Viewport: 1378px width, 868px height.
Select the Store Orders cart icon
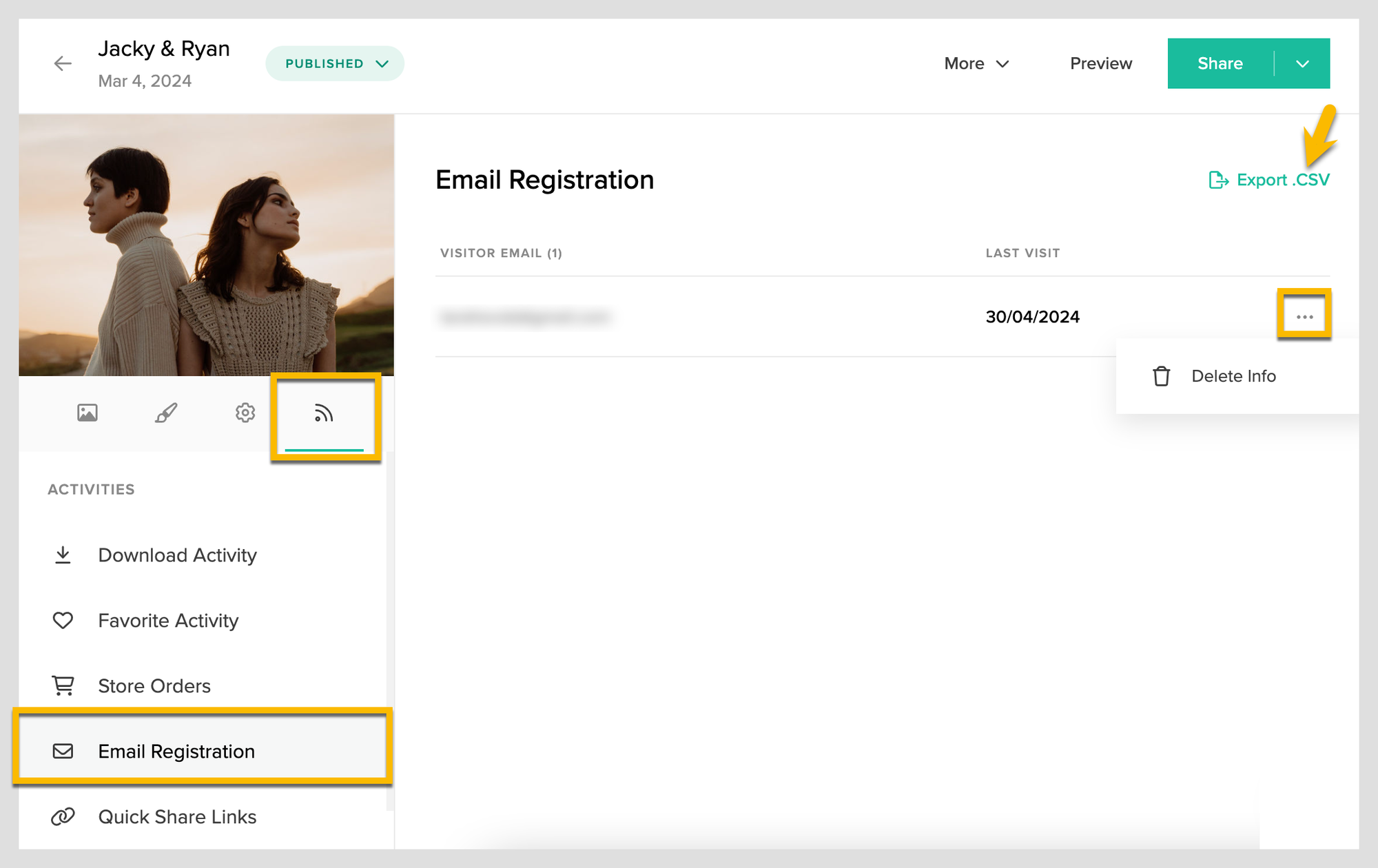click(63, 685)
